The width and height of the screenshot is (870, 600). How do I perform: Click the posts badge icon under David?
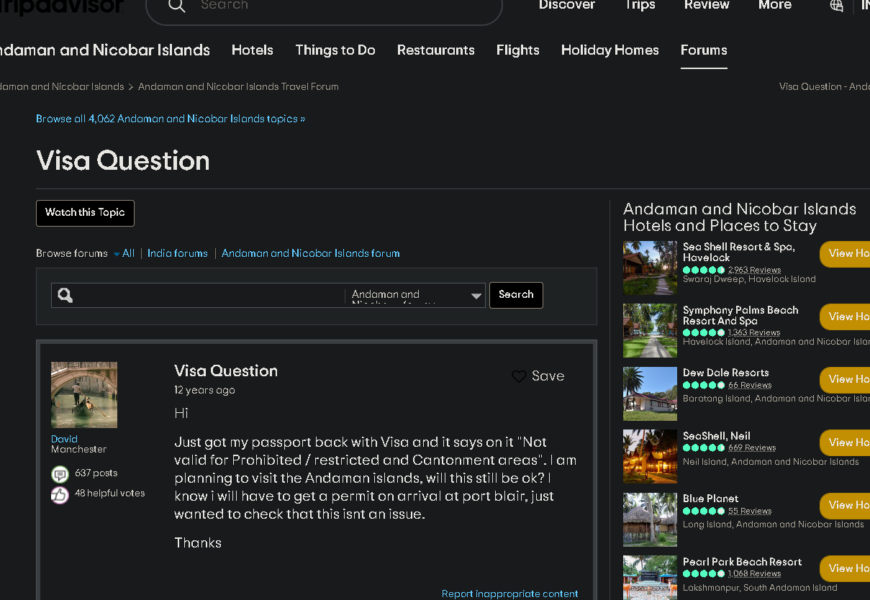click(x=60, y=474)
